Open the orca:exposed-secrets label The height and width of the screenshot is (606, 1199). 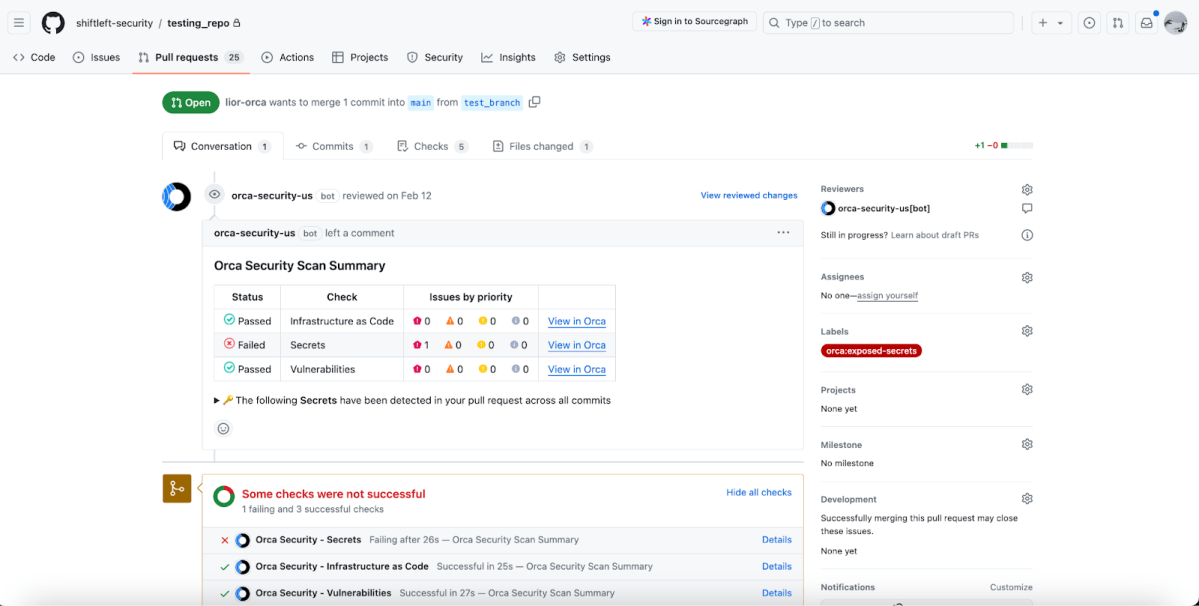pyautogui.click(x=871, y=351)
